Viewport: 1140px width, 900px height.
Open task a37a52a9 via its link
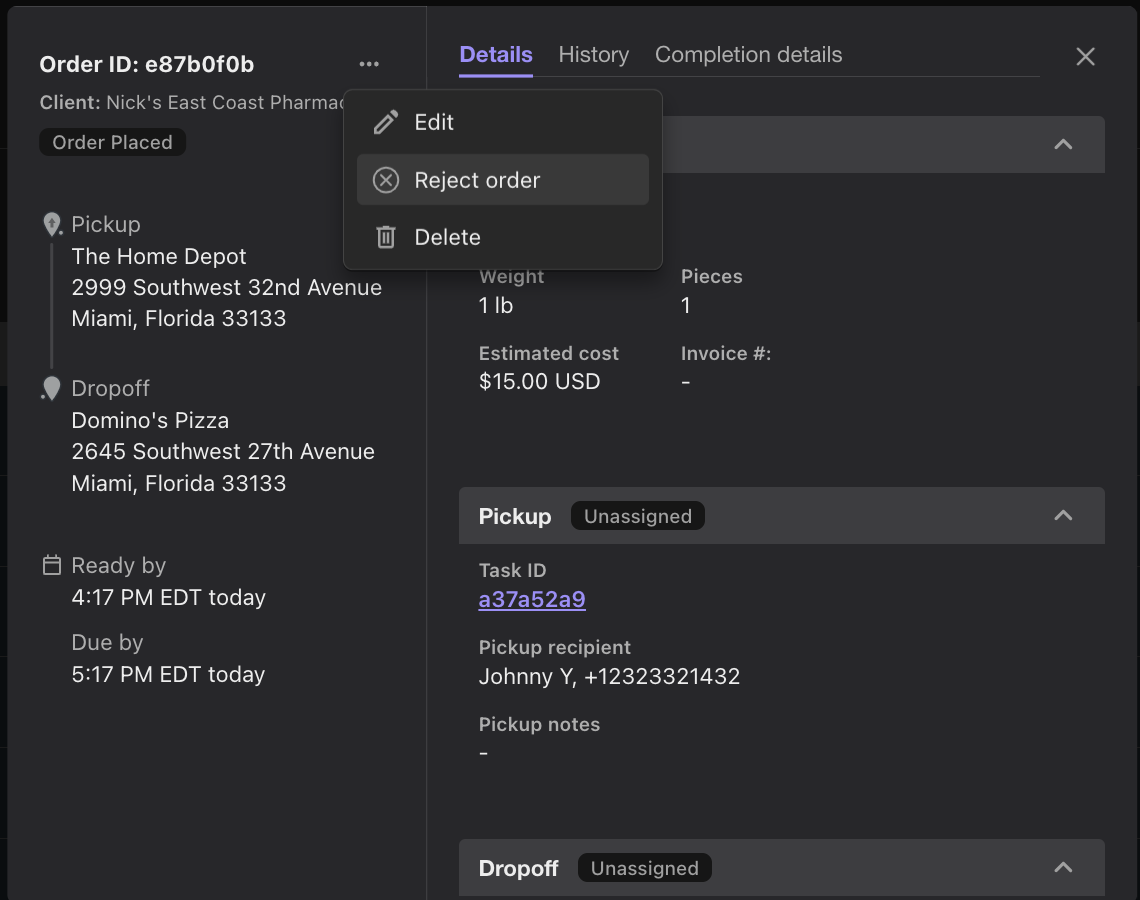[532, 599]
